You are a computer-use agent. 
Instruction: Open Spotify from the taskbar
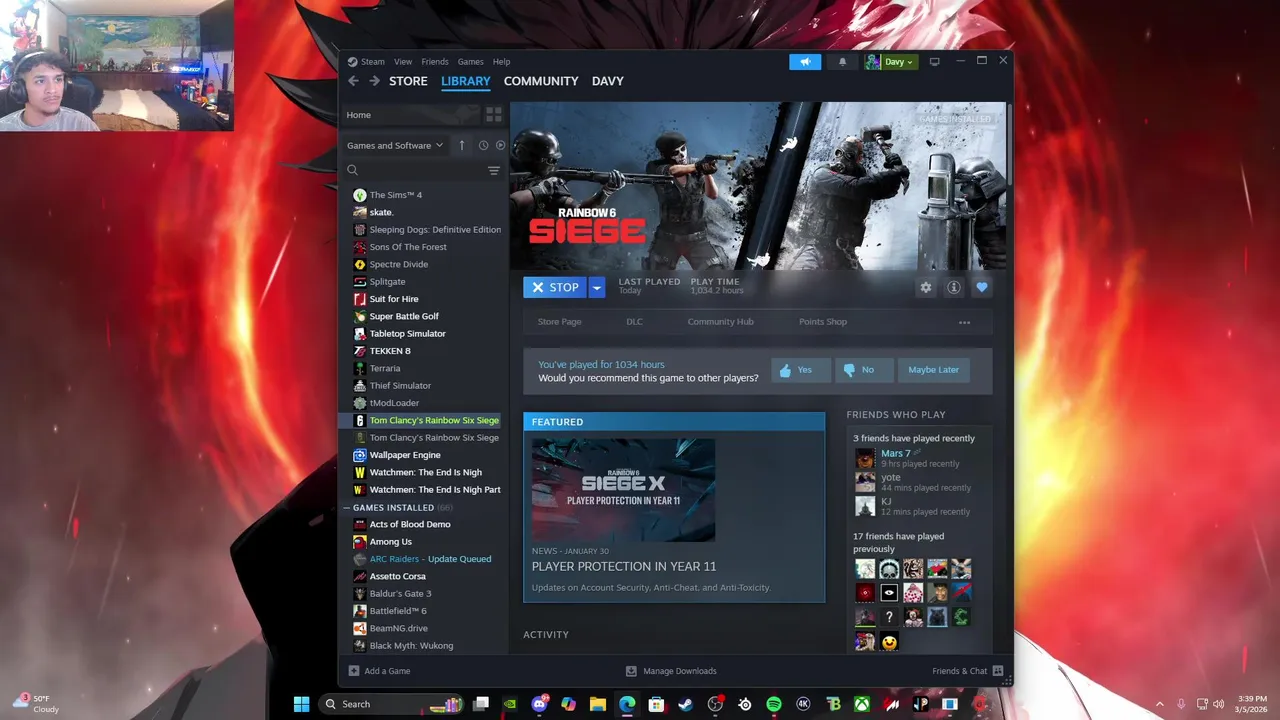[x=774, y=704]
